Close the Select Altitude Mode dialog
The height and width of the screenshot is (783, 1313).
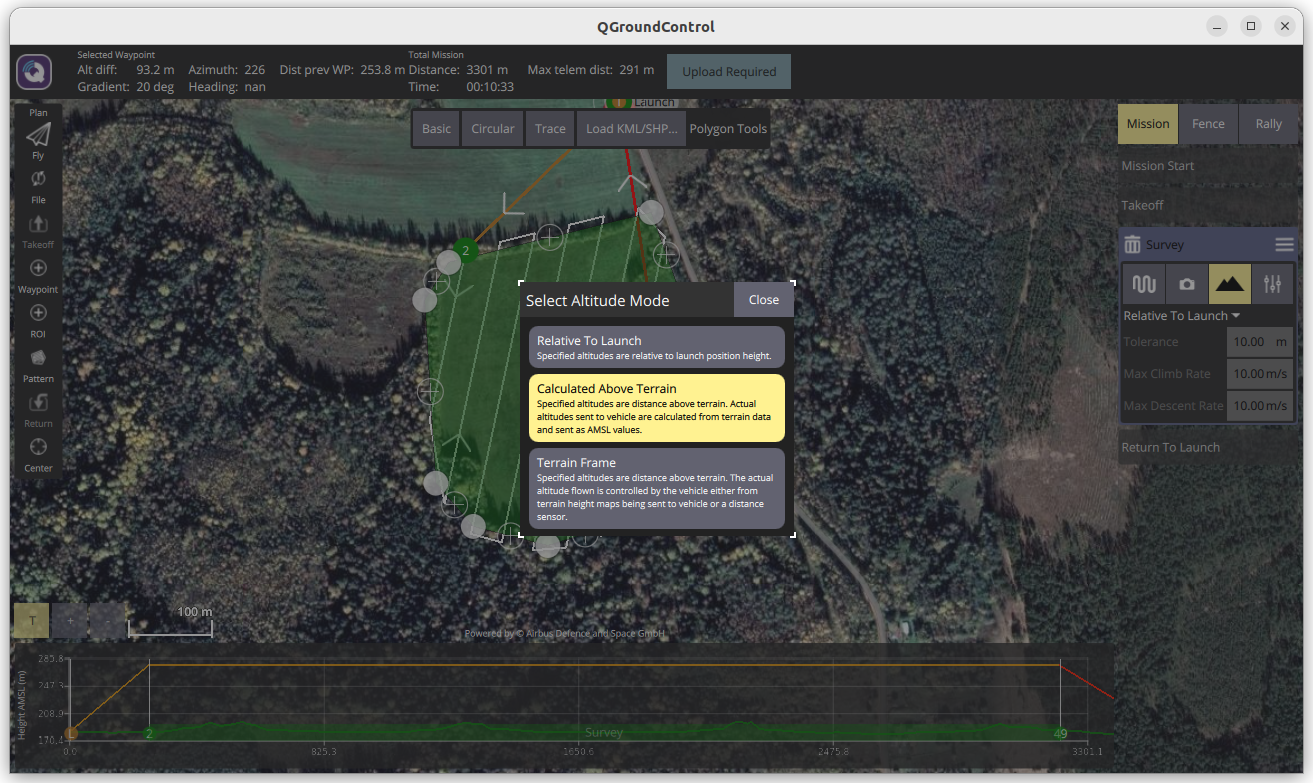coord(763,300)
